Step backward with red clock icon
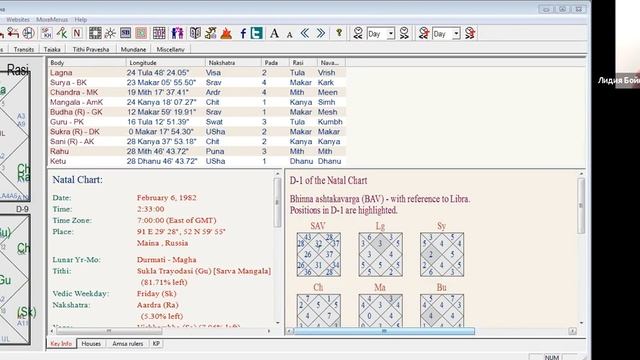 [x=424, y=33]
